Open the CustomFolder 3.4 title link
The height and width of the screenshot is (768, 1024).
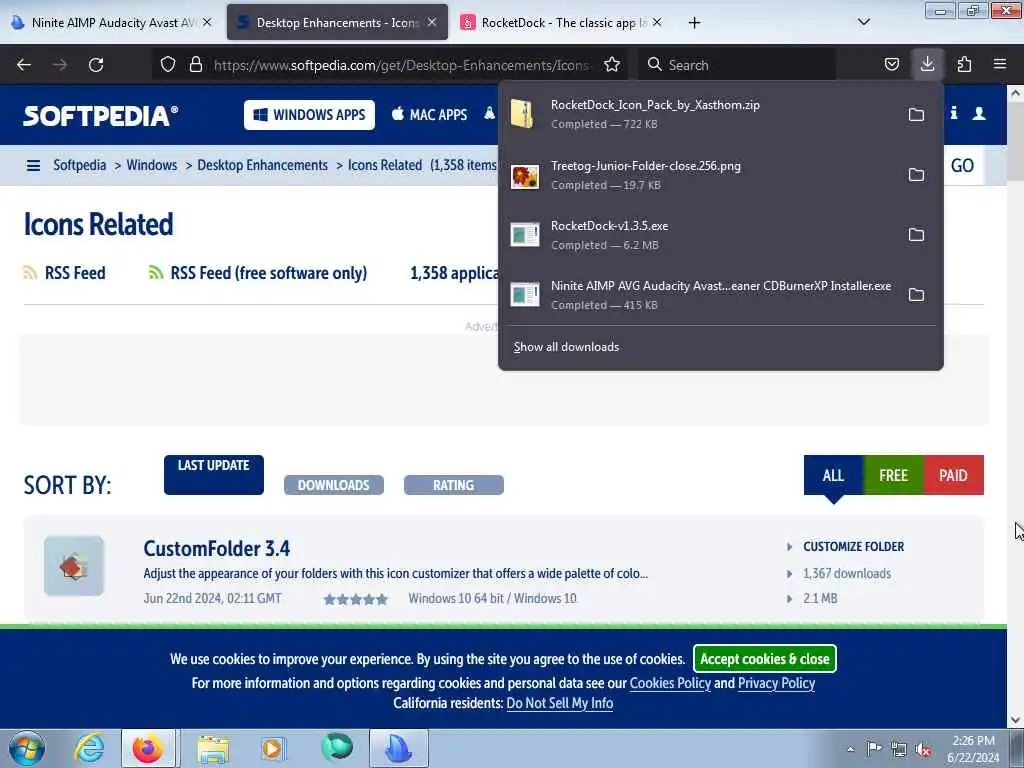(217, 549)
